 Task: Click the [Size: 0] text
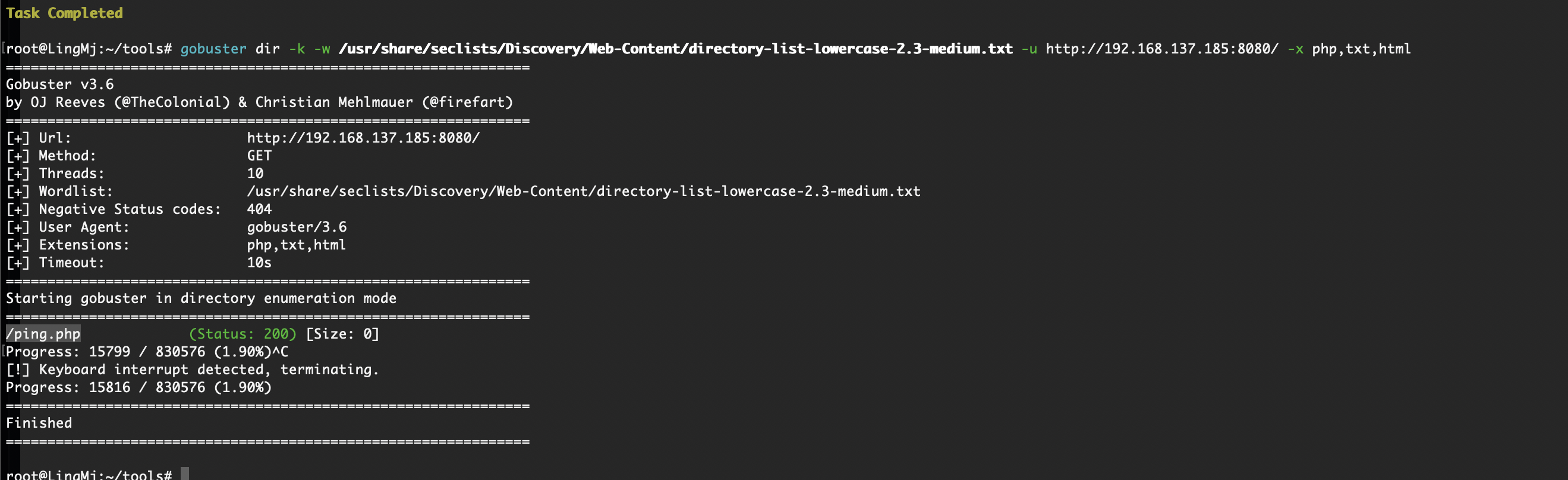[343, 334]
